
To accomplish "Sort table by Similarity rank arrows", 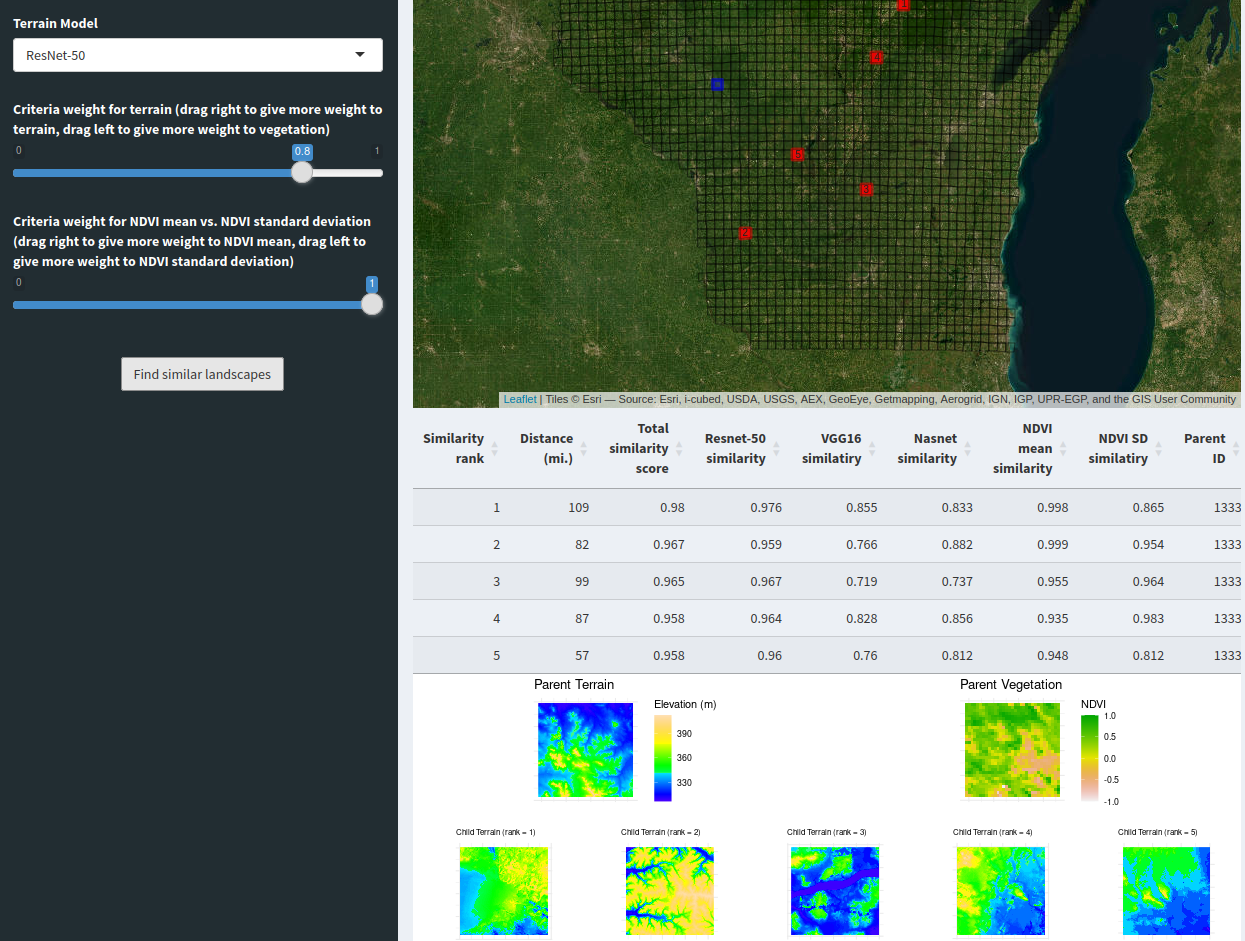I will click(494, 449).
